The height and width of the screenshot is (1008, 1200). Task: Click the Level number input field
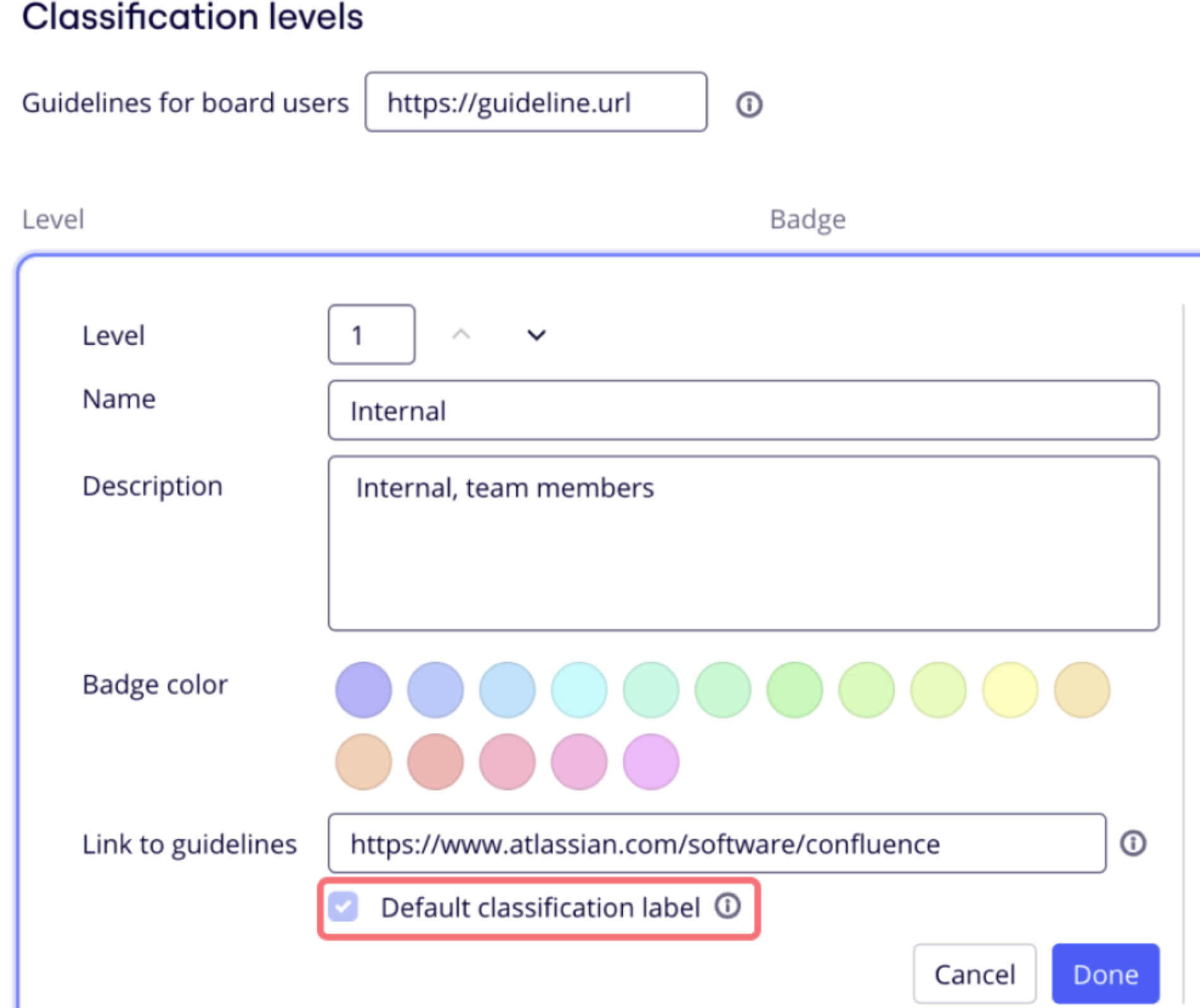point(371,335)
